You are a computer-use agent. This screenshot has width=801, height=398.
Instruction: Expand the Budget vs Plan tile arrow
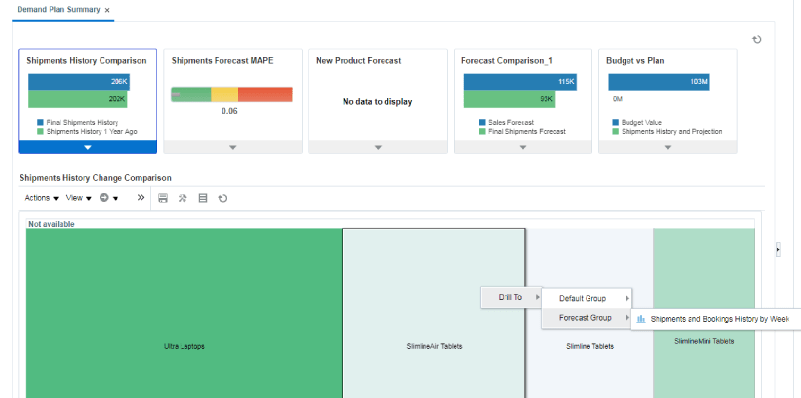(668, 147)
